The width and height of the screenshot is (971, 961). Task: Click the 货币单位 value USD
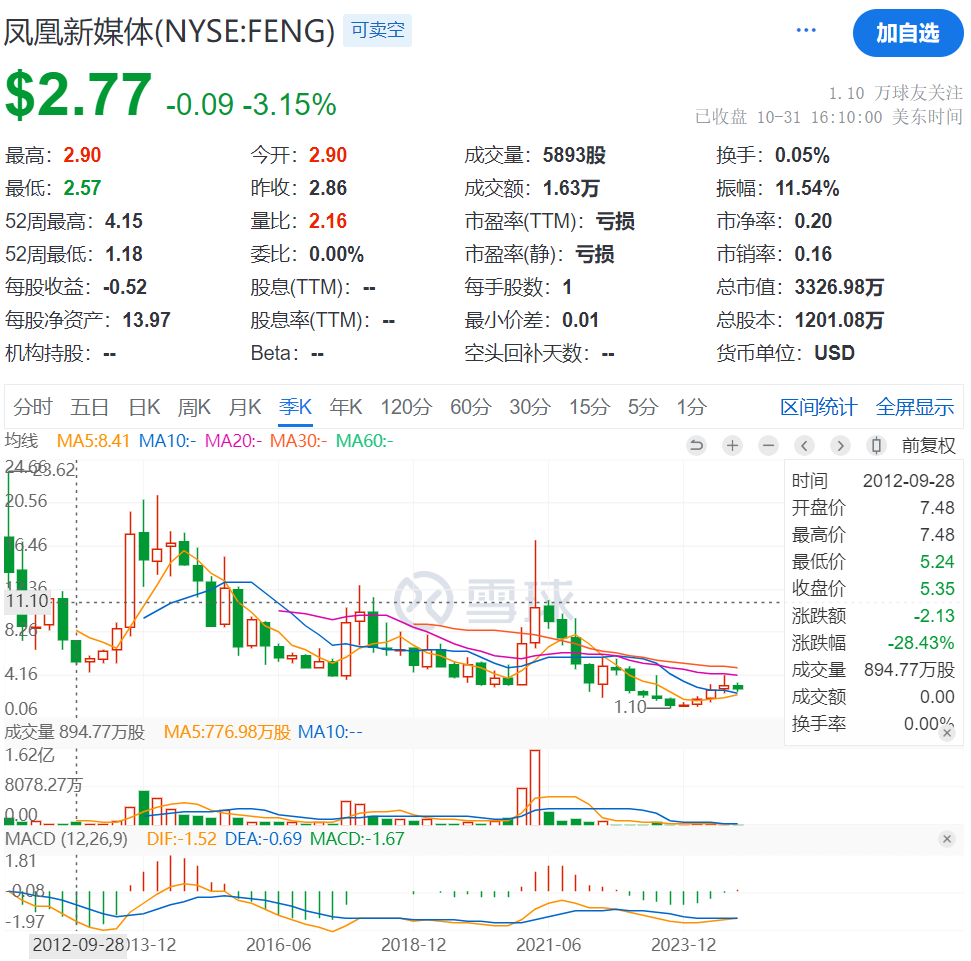834,352
